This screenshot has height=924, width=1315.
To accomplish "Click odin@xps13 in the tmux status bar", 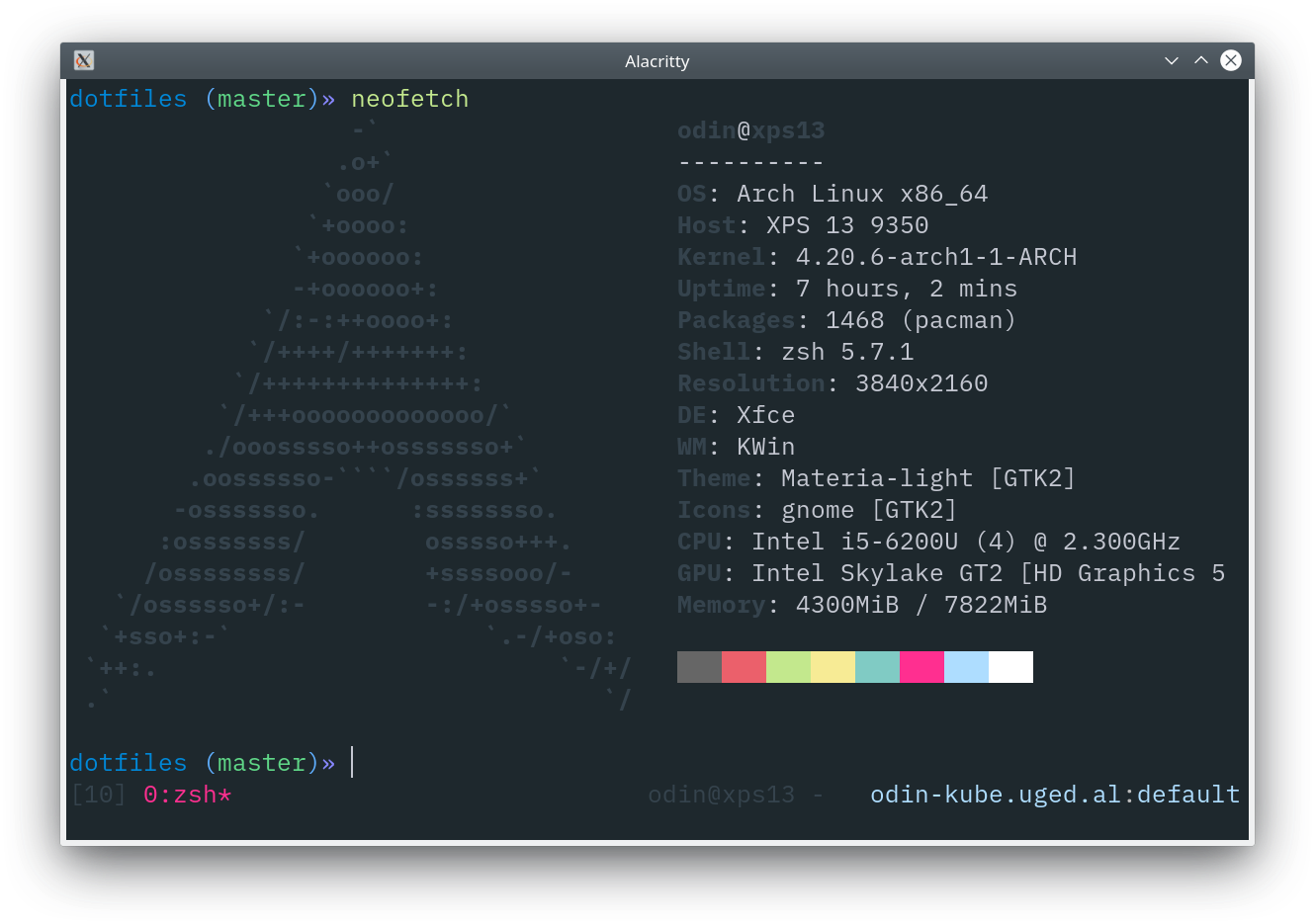I will coord(722,795).
